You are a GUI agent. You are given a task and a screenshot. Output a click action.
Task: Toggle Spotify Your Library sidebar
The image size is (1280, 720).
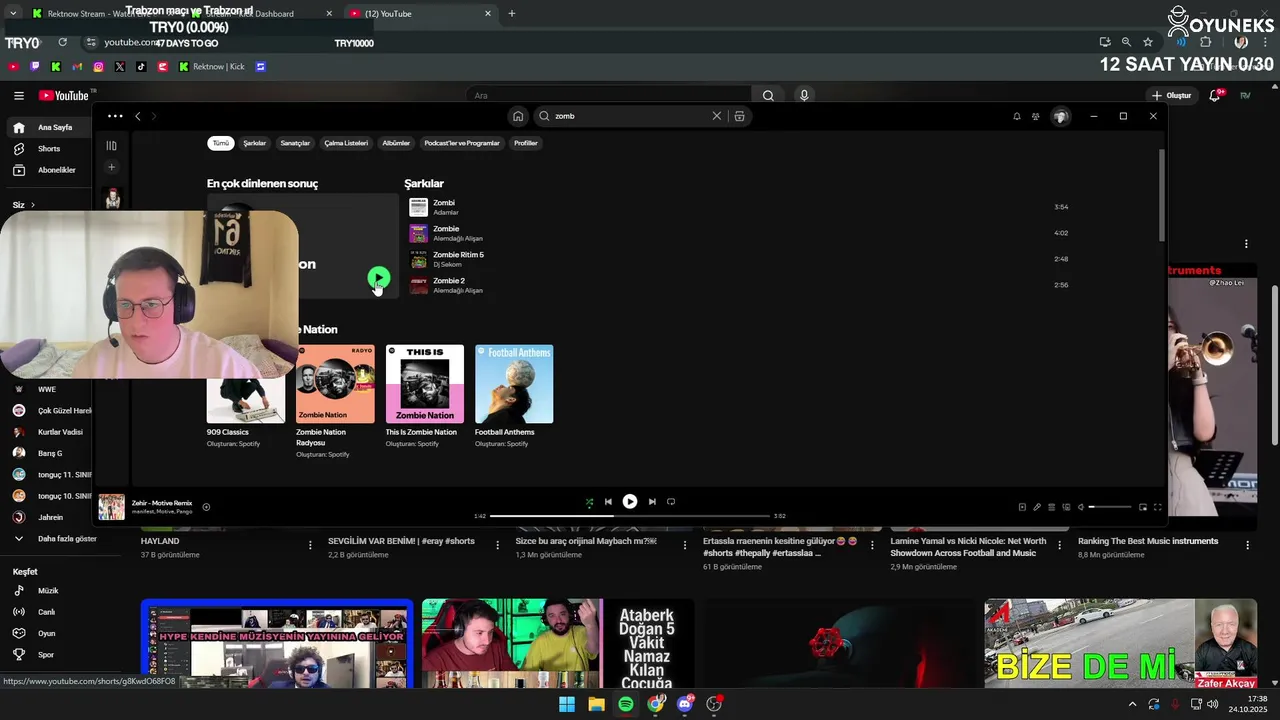[112, 146]
